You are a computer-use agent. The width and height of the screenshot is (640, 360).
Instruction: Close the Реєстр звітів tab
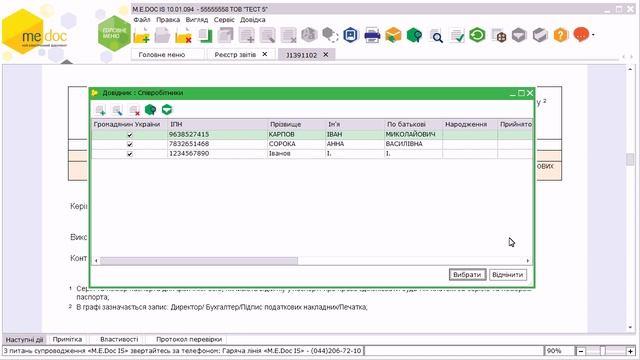pos(264,54)
